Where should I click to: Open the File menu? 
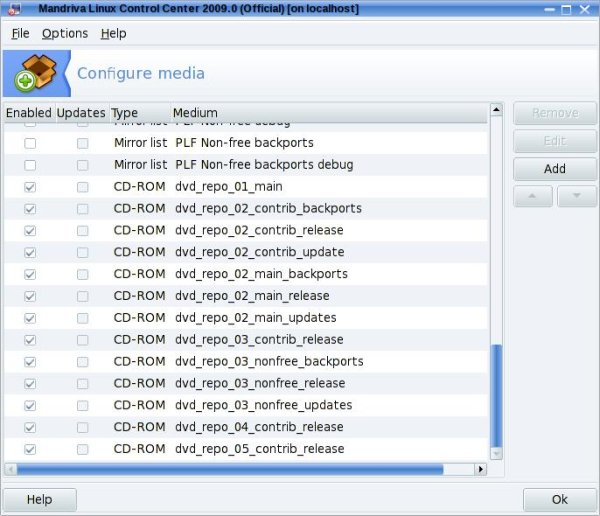20,34
